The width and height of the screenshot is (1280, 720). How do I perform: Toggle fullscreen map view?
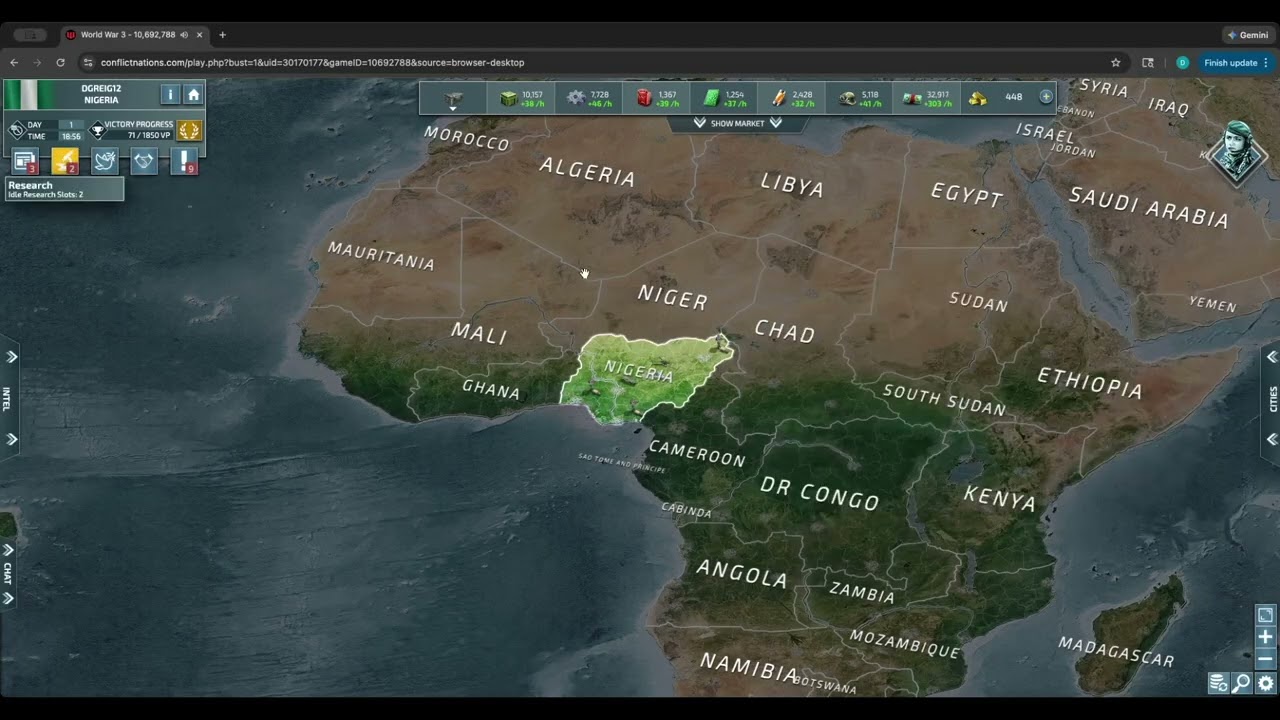(1265, 615)
